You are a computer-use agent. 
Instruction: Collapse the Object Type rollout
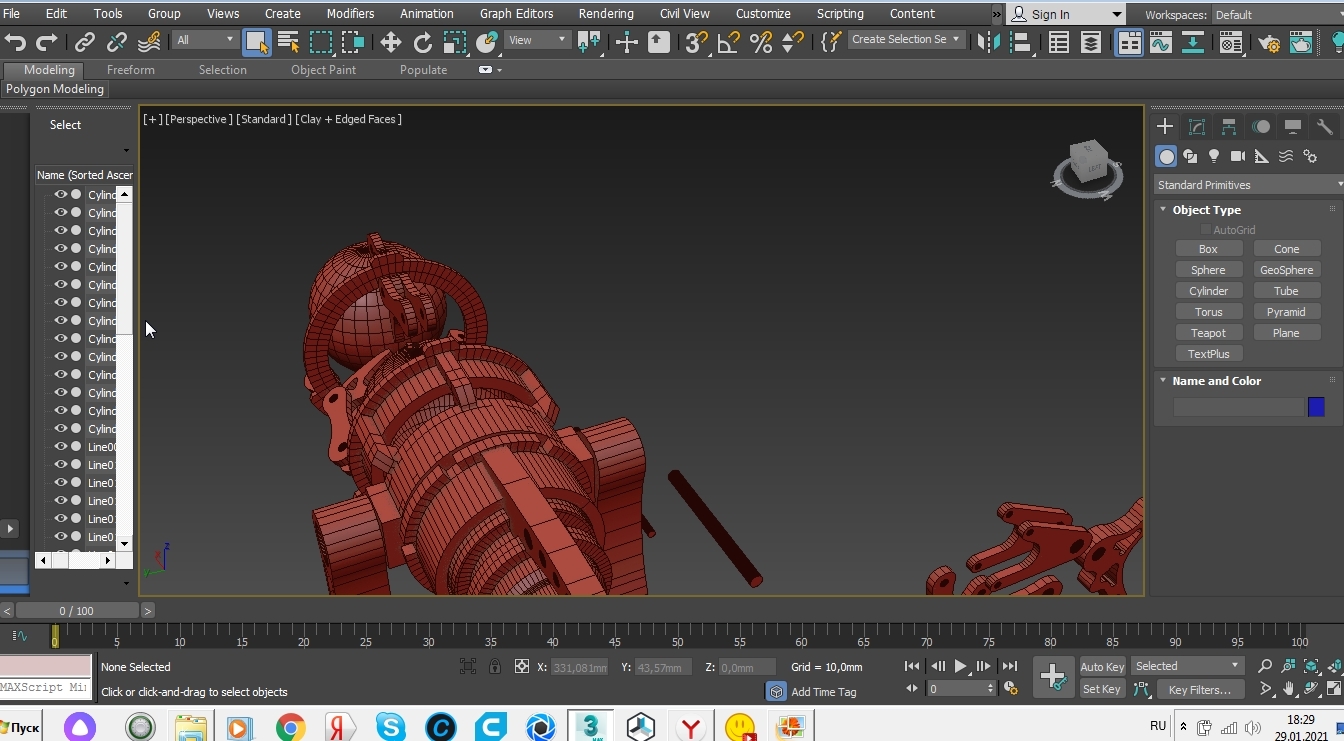click(1163, 210)
